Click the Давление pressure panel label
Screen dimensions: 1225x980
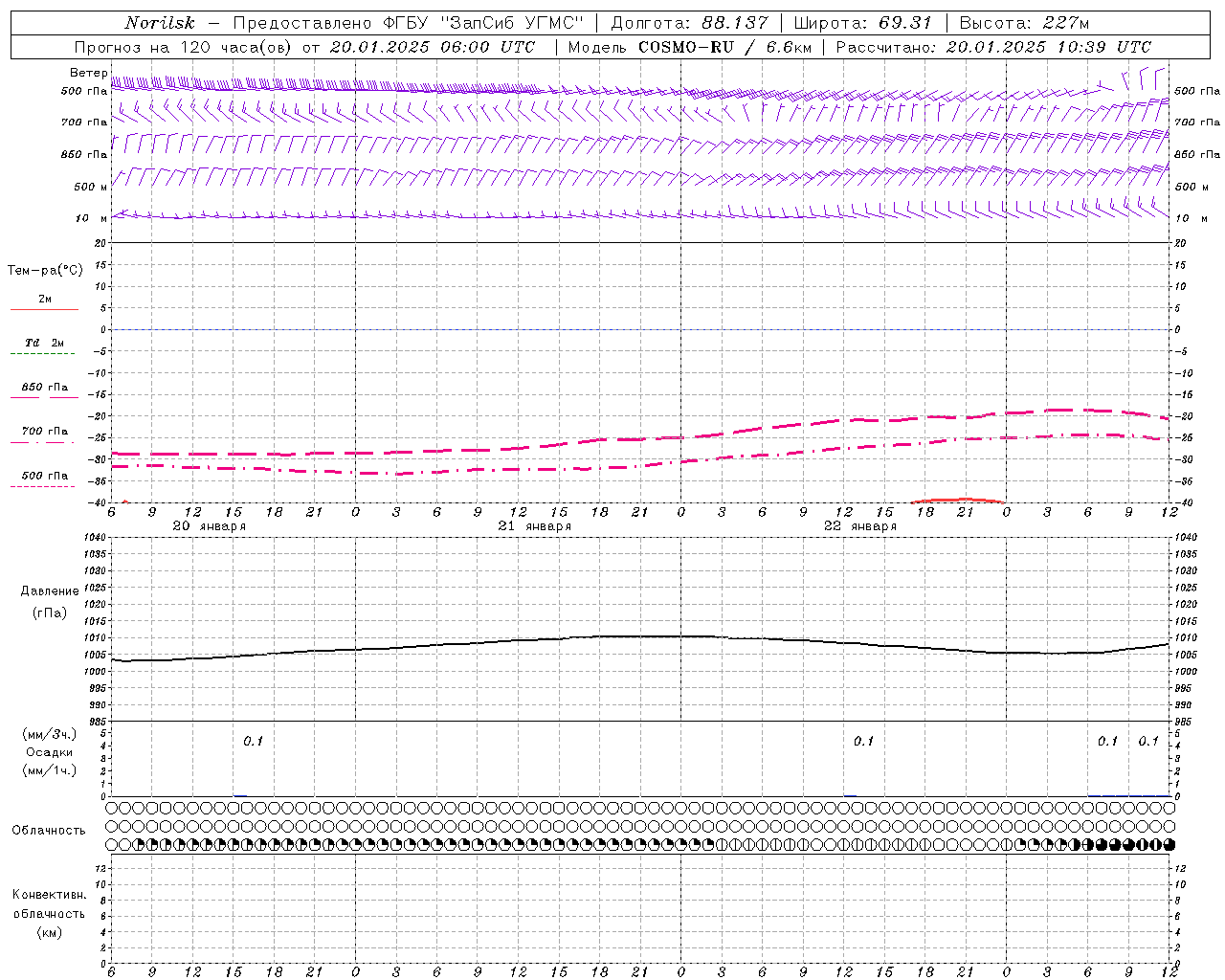click(x=50, y=591)
